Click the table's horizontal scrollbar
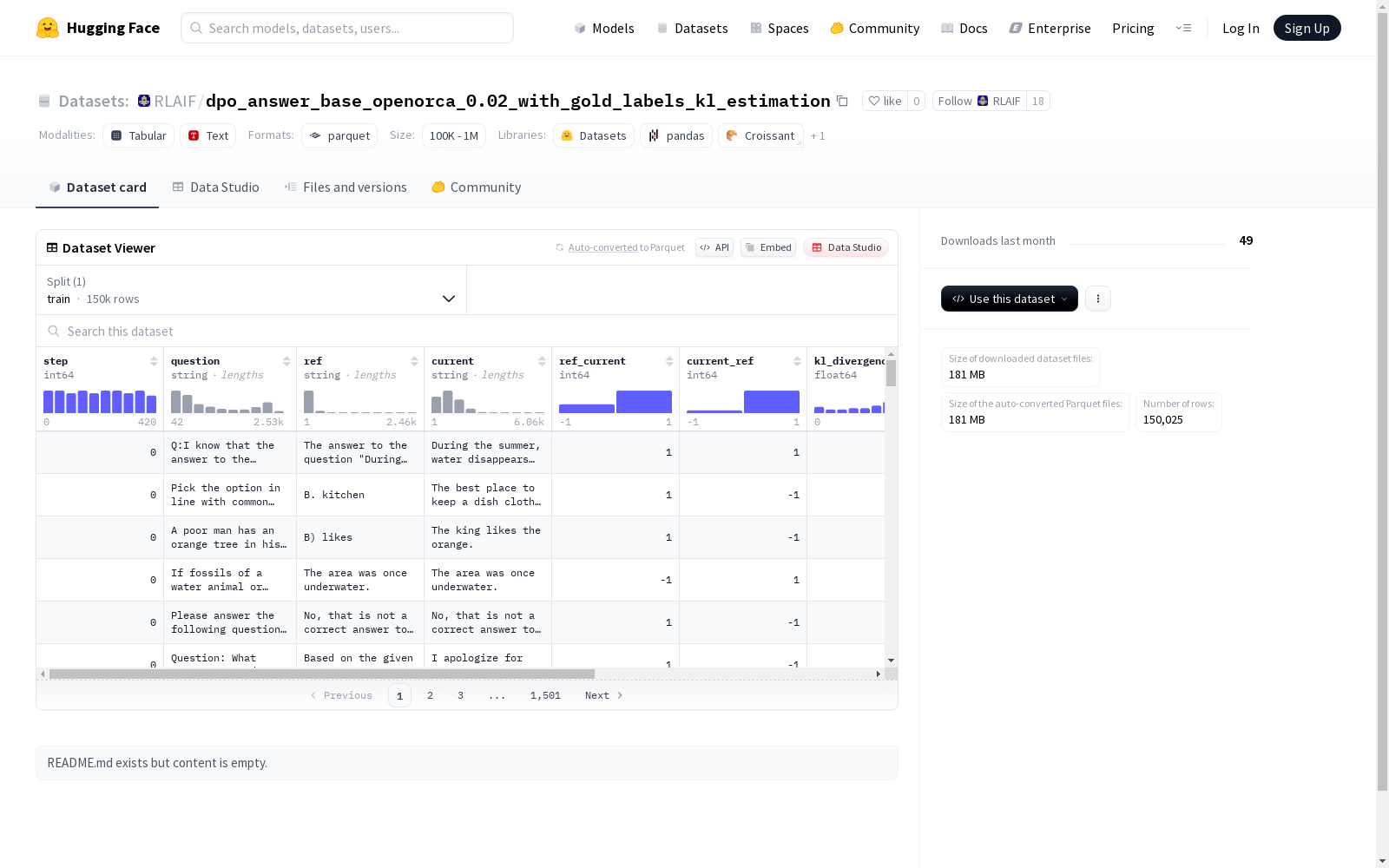This screenshot has height=868, width=1389. coord(322,674)
